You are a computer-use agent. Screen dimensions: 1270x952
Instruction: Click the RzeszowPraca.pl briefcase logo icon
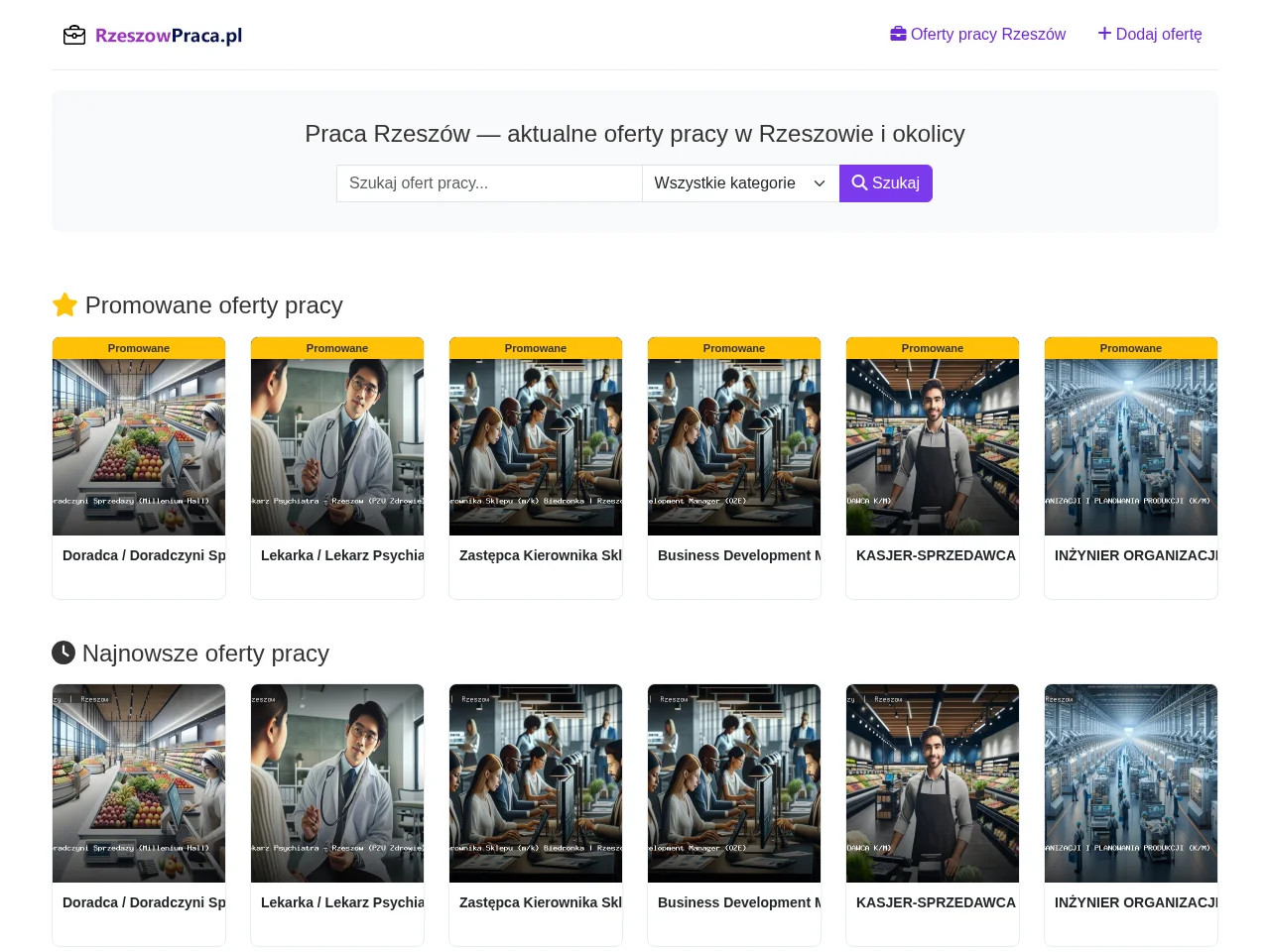(x=74, y=36)
